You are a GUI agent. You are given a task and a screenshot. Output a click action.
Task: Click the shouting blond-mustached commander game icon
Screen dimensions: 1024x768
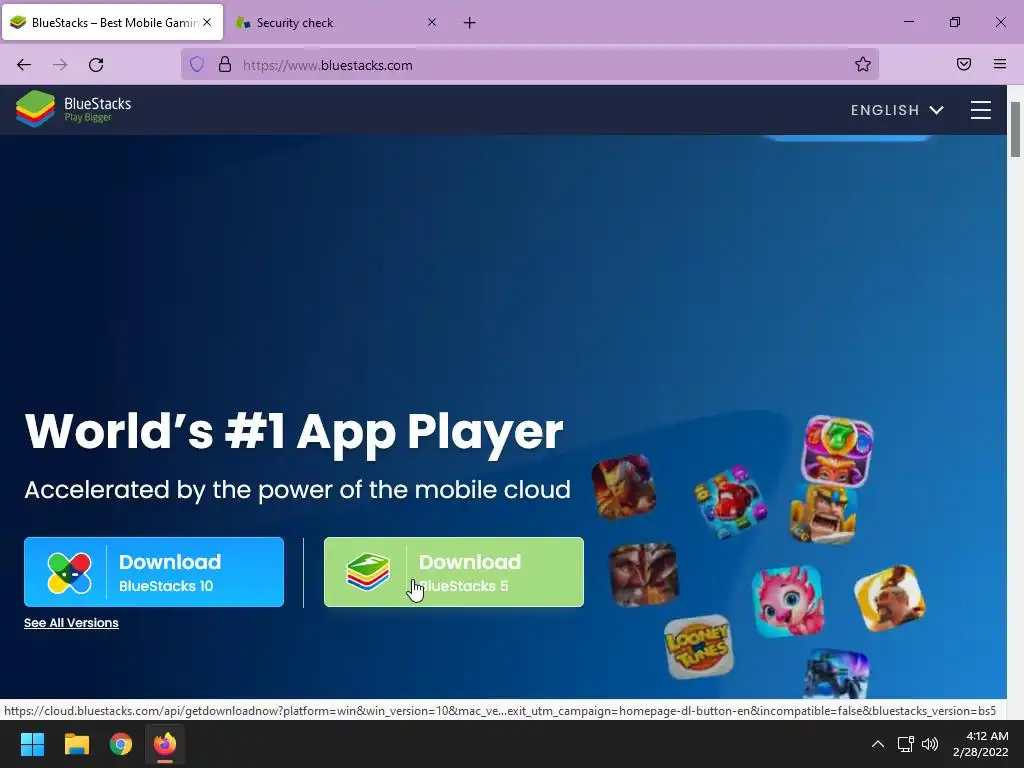[824, 514]
